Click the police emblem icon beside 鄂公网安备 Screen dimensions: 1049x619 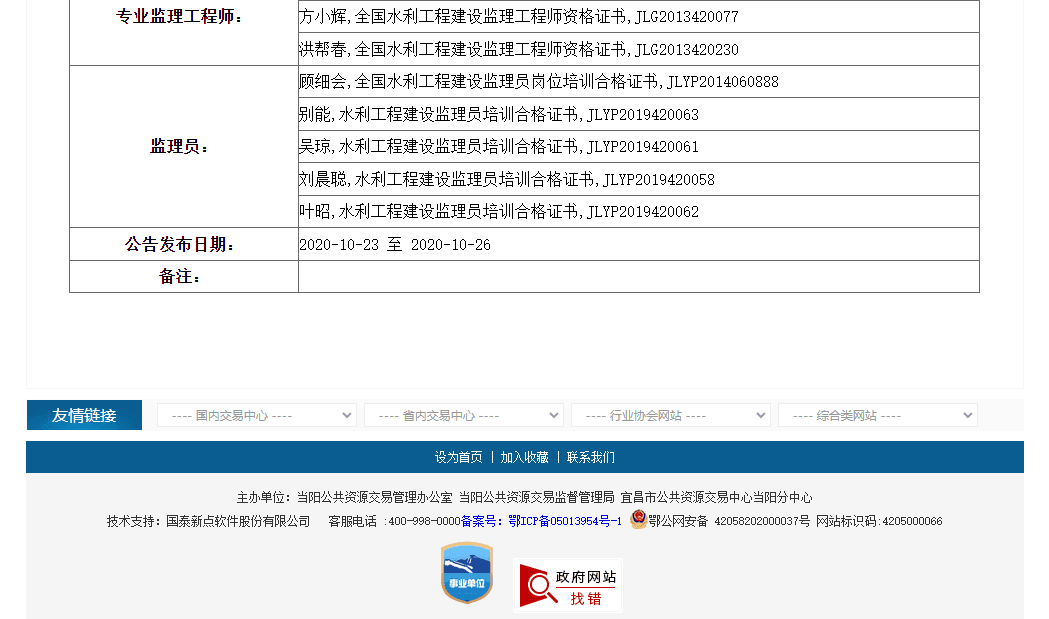638,520
